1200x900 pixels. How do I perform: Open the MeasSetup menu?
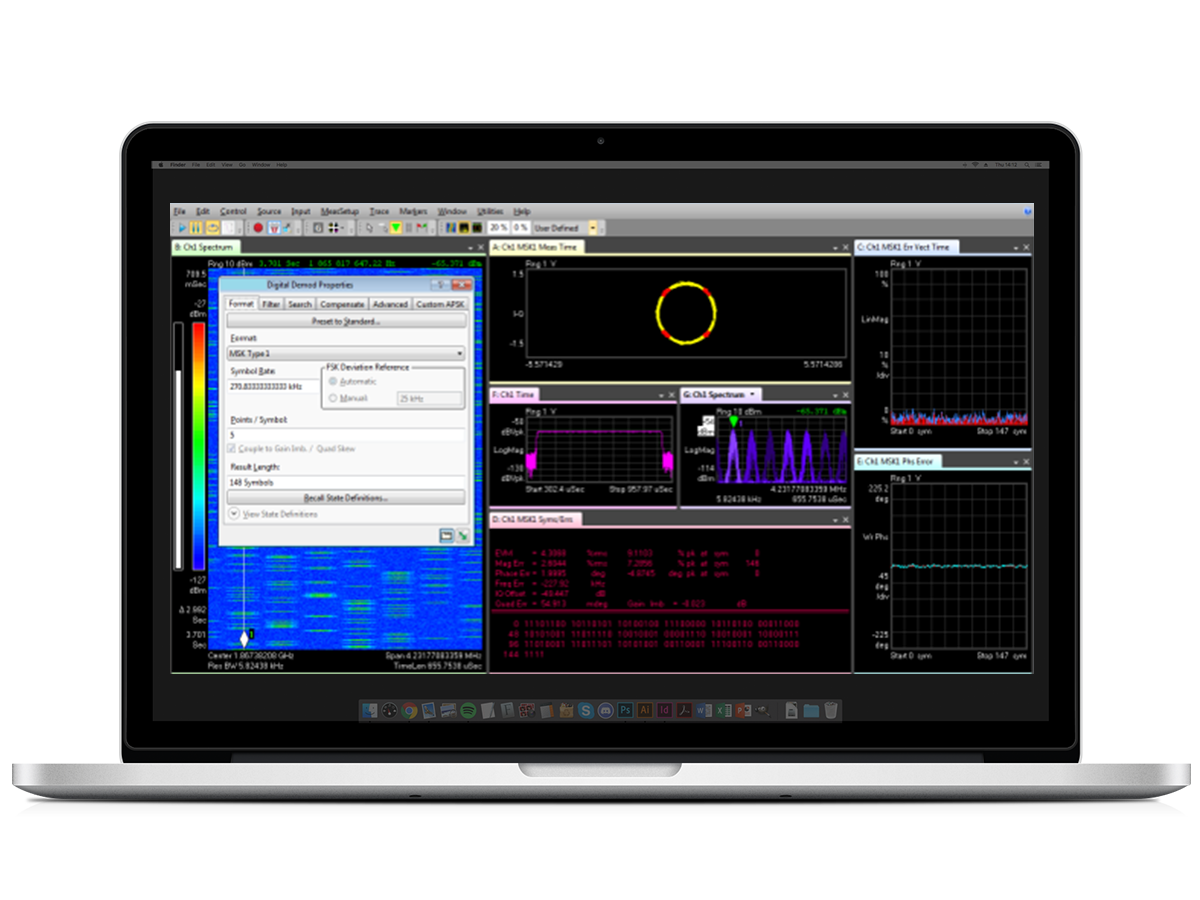pyautogui.click(x=342, y=211)
